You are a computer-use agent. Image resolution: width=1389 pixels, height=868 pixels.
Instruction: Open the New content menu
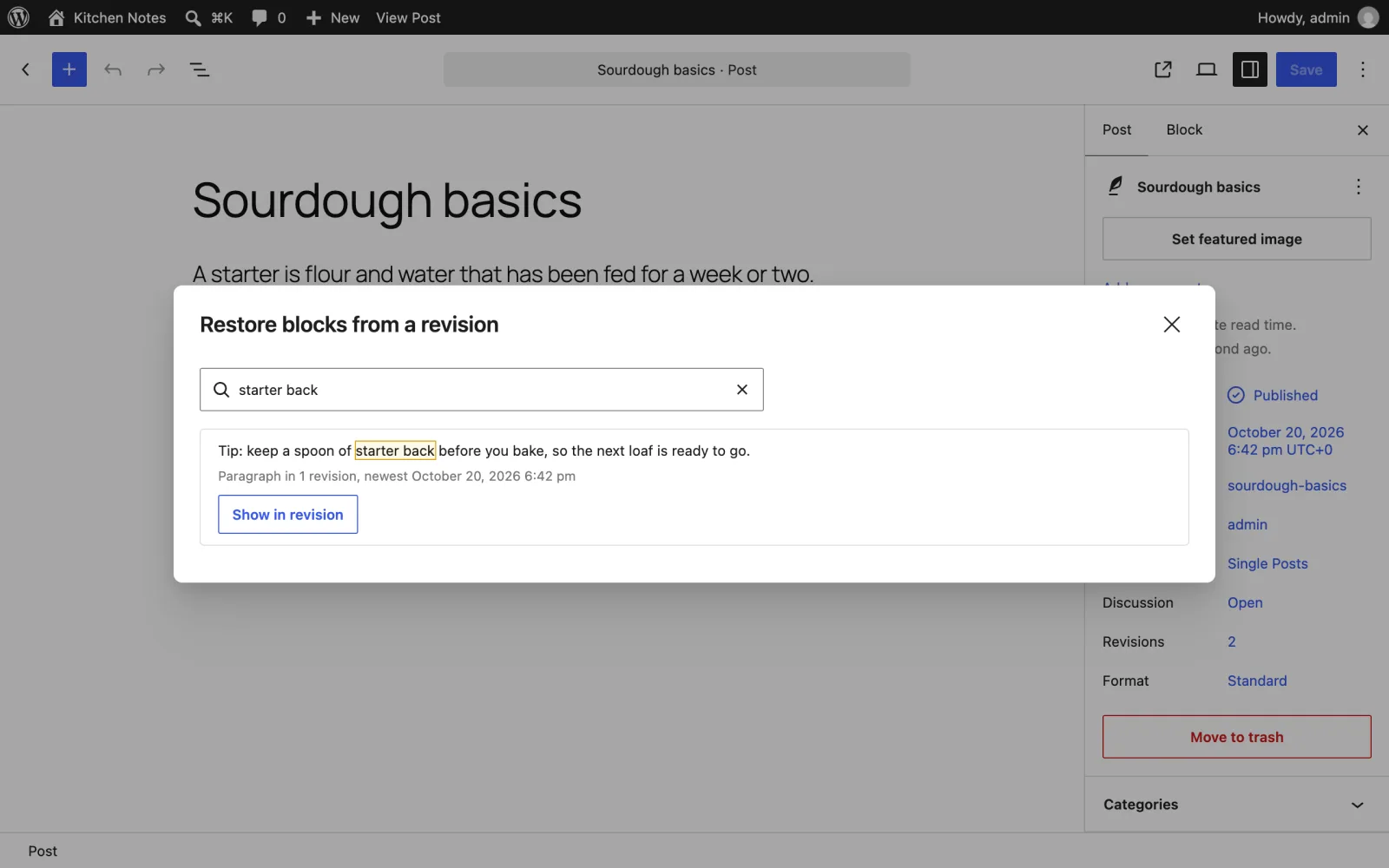pyautogui.click(x=332, y=17)
